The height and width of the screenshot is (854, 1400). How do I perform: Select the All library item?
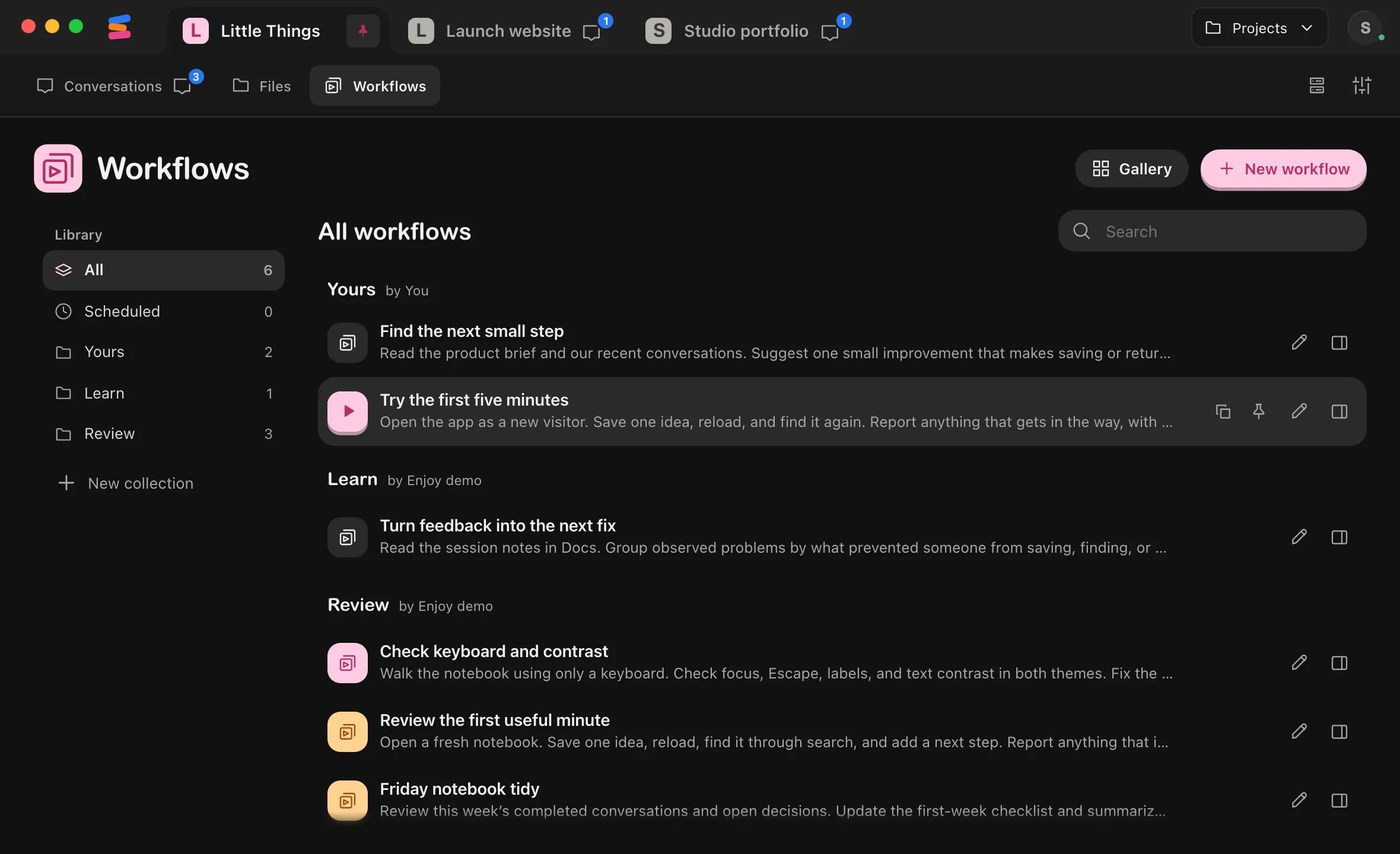tap(164, 270)
